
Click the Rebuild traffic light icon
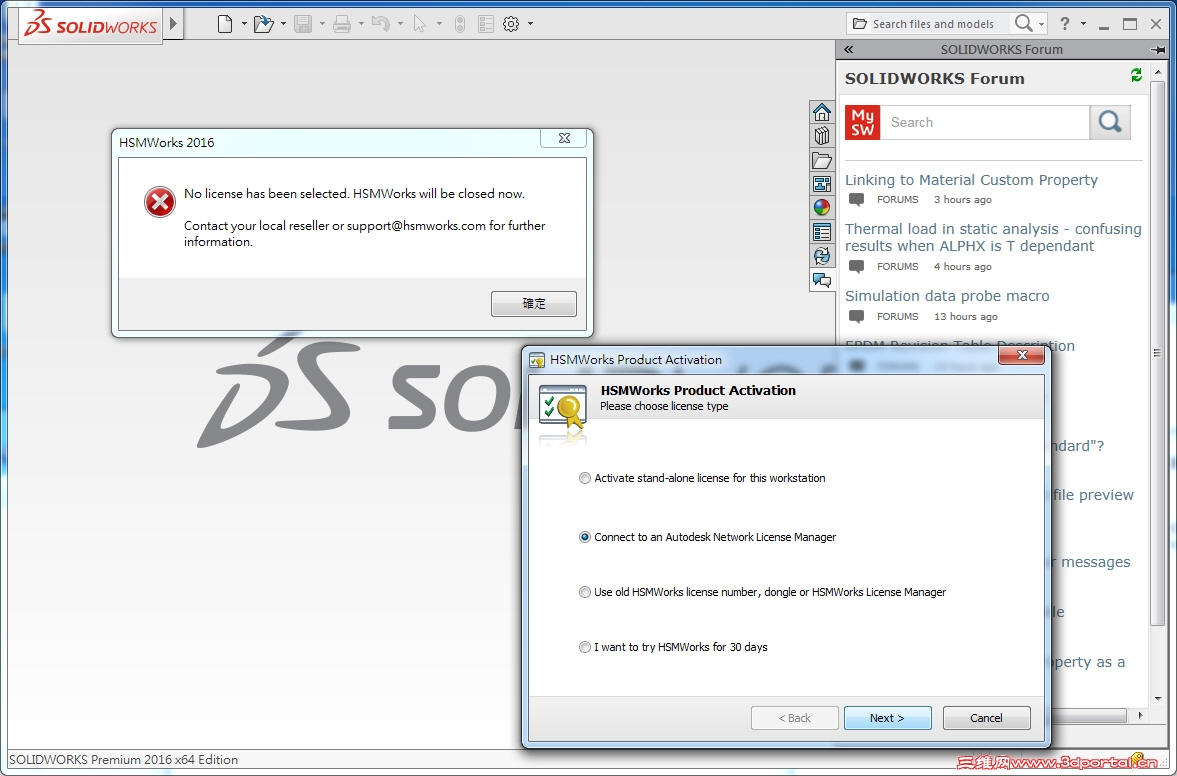tap(460, 24)
